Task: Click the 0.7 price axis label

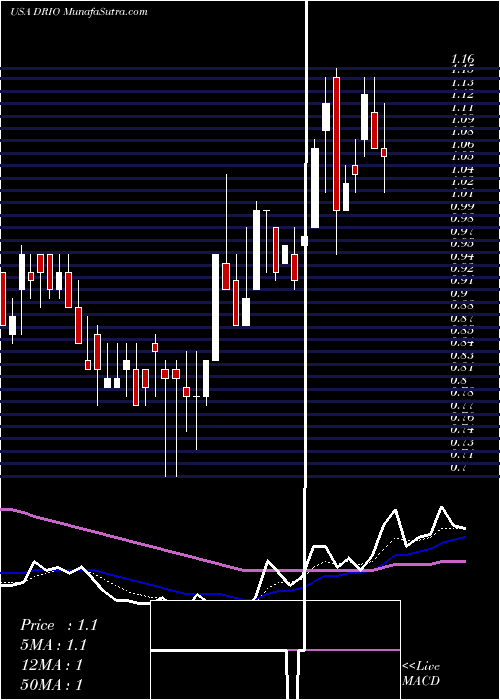Action: 460,467
